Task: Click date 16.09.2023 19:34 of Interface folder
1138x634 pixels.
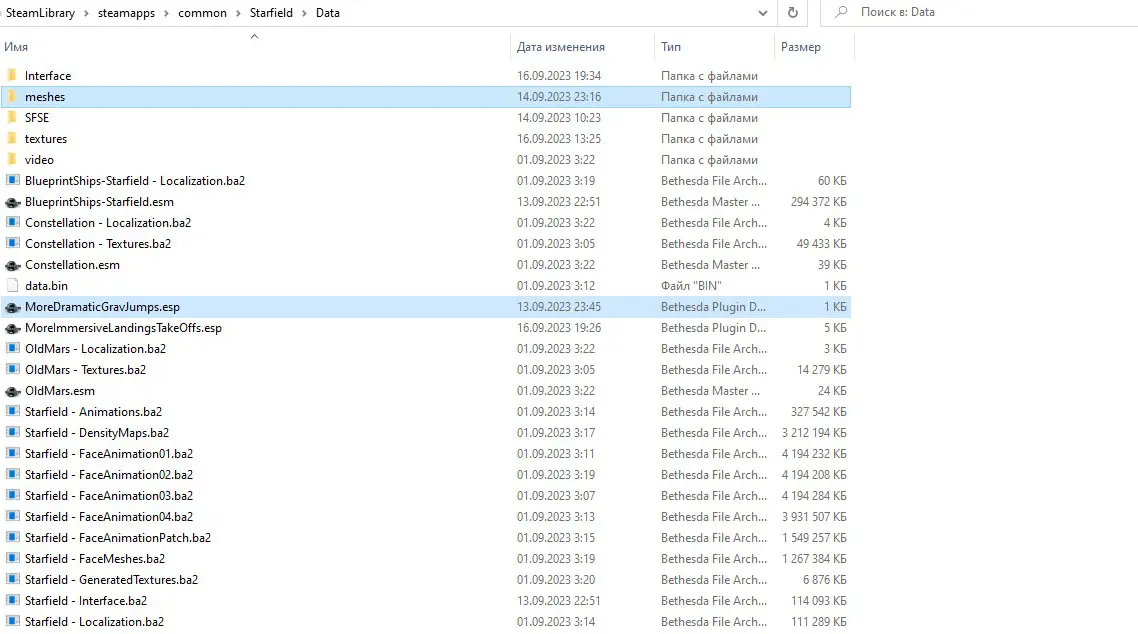Action: [559, 75]
